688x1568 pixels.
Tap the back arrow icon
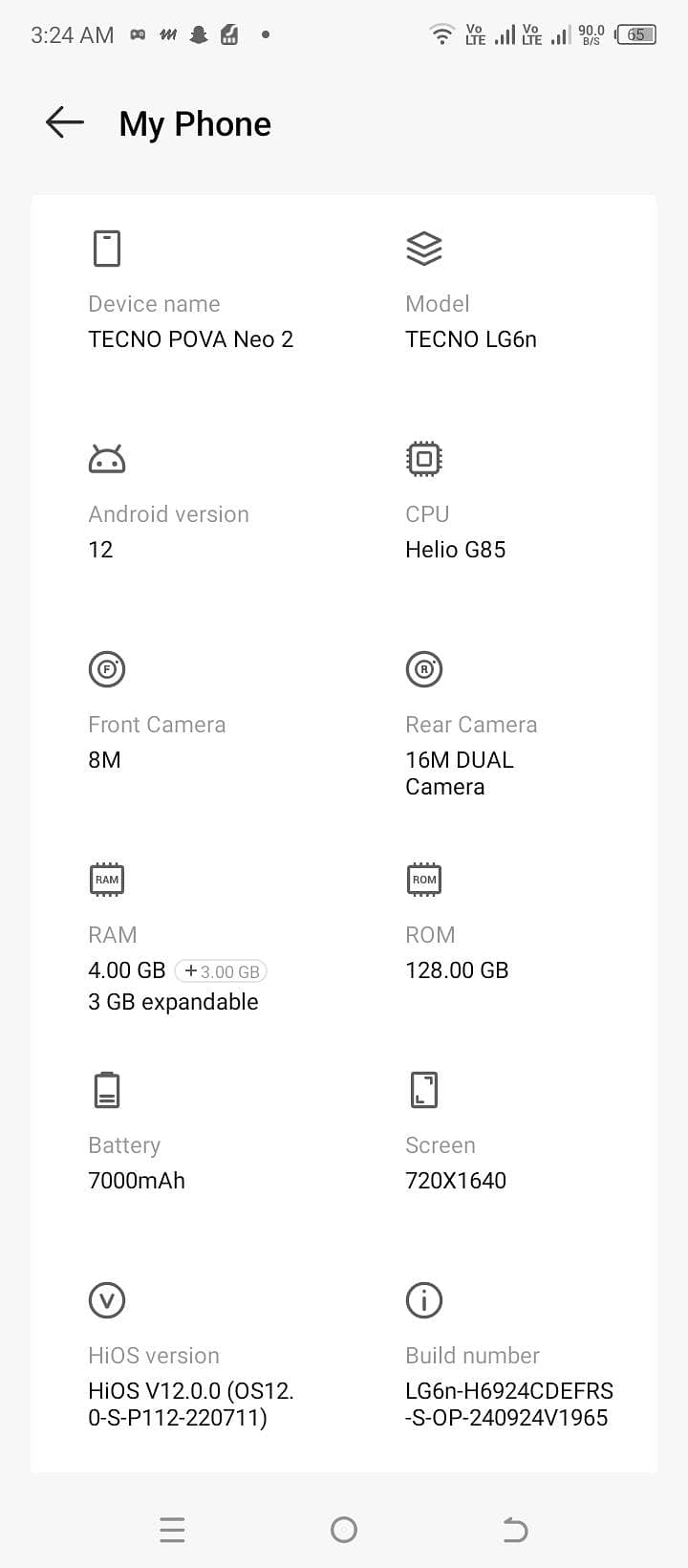65,123
